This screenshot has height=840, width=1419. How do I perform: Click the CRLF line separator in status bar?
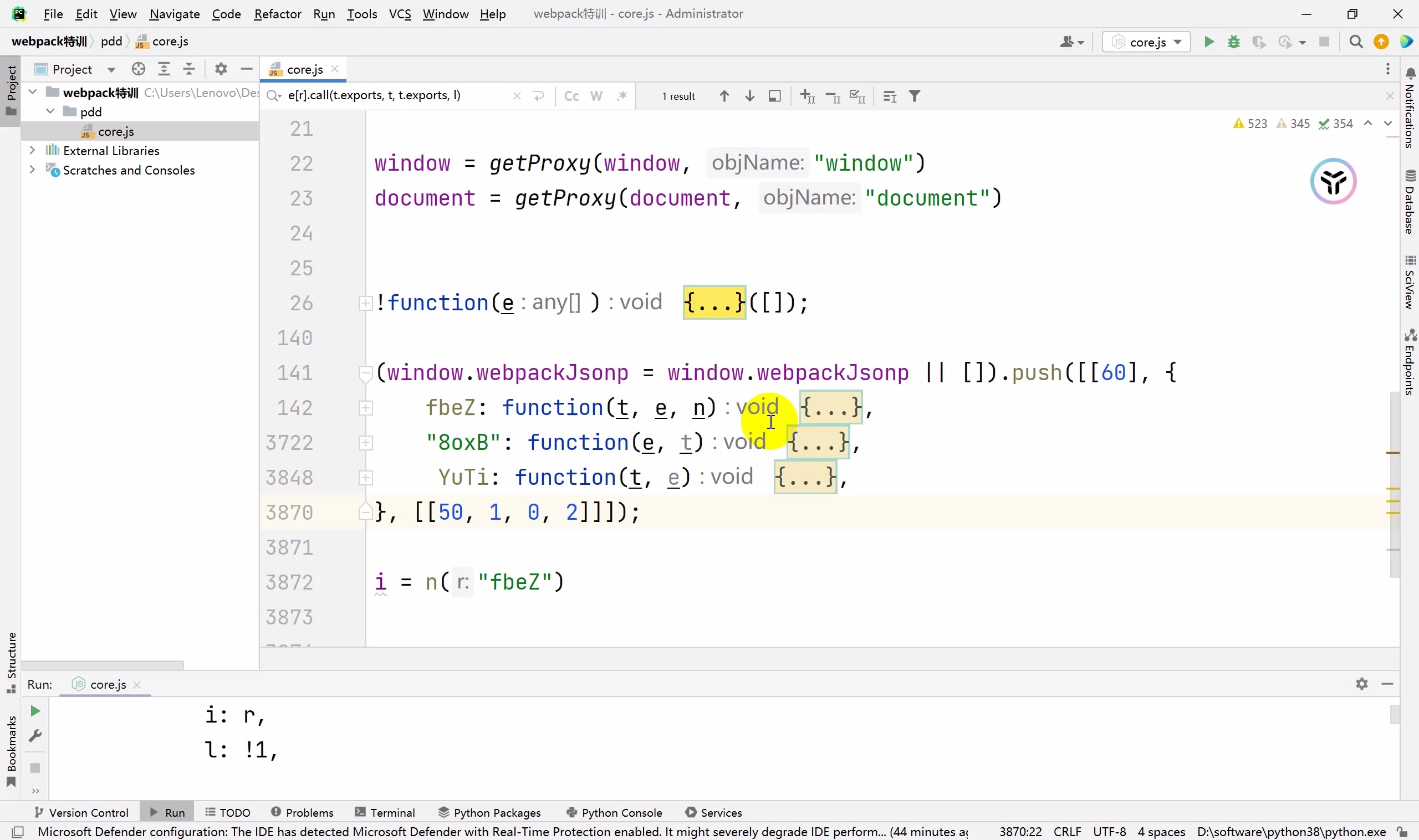1068,832
